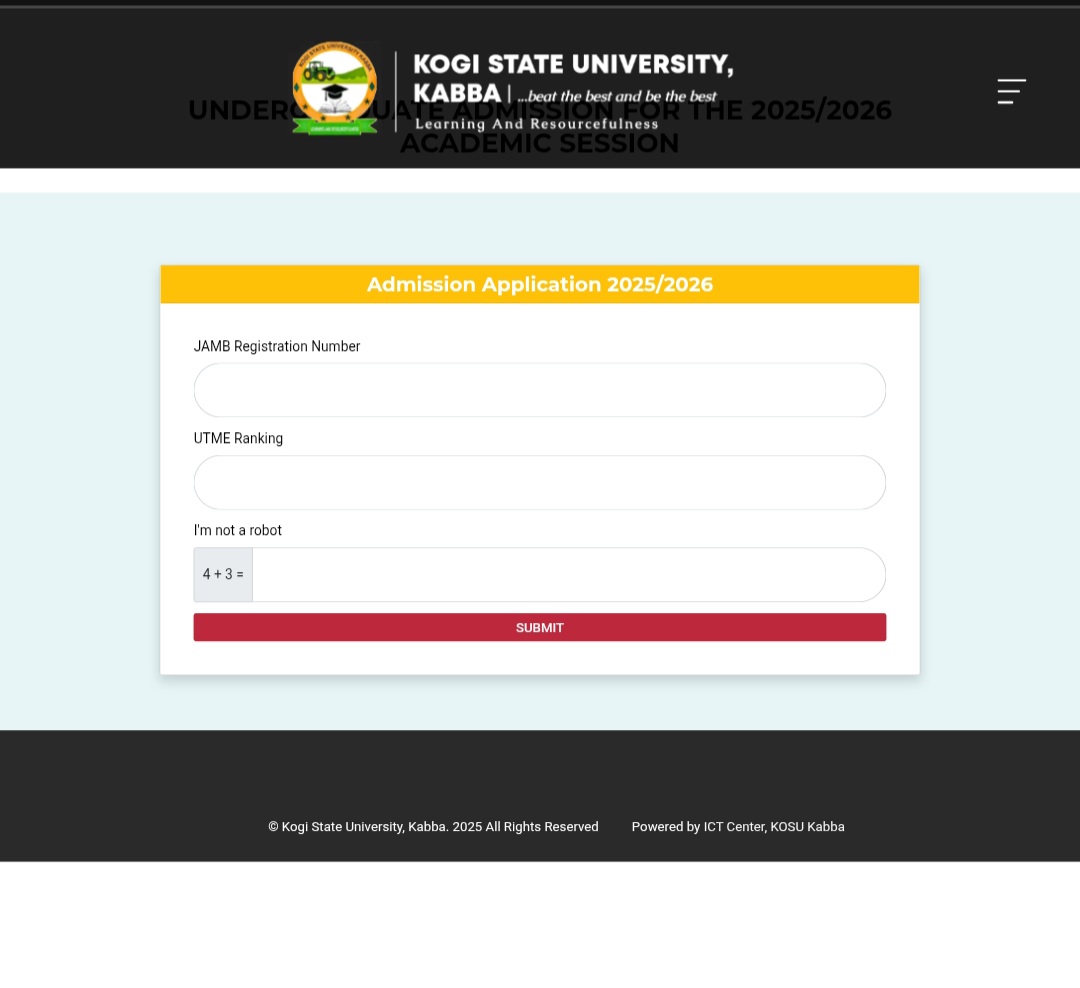The width and height of the screenshot is (1080, 988).
Task: Click the "4 + 3 =" captcha prompt
Action: pyautogui.click(x=223, y=575)
